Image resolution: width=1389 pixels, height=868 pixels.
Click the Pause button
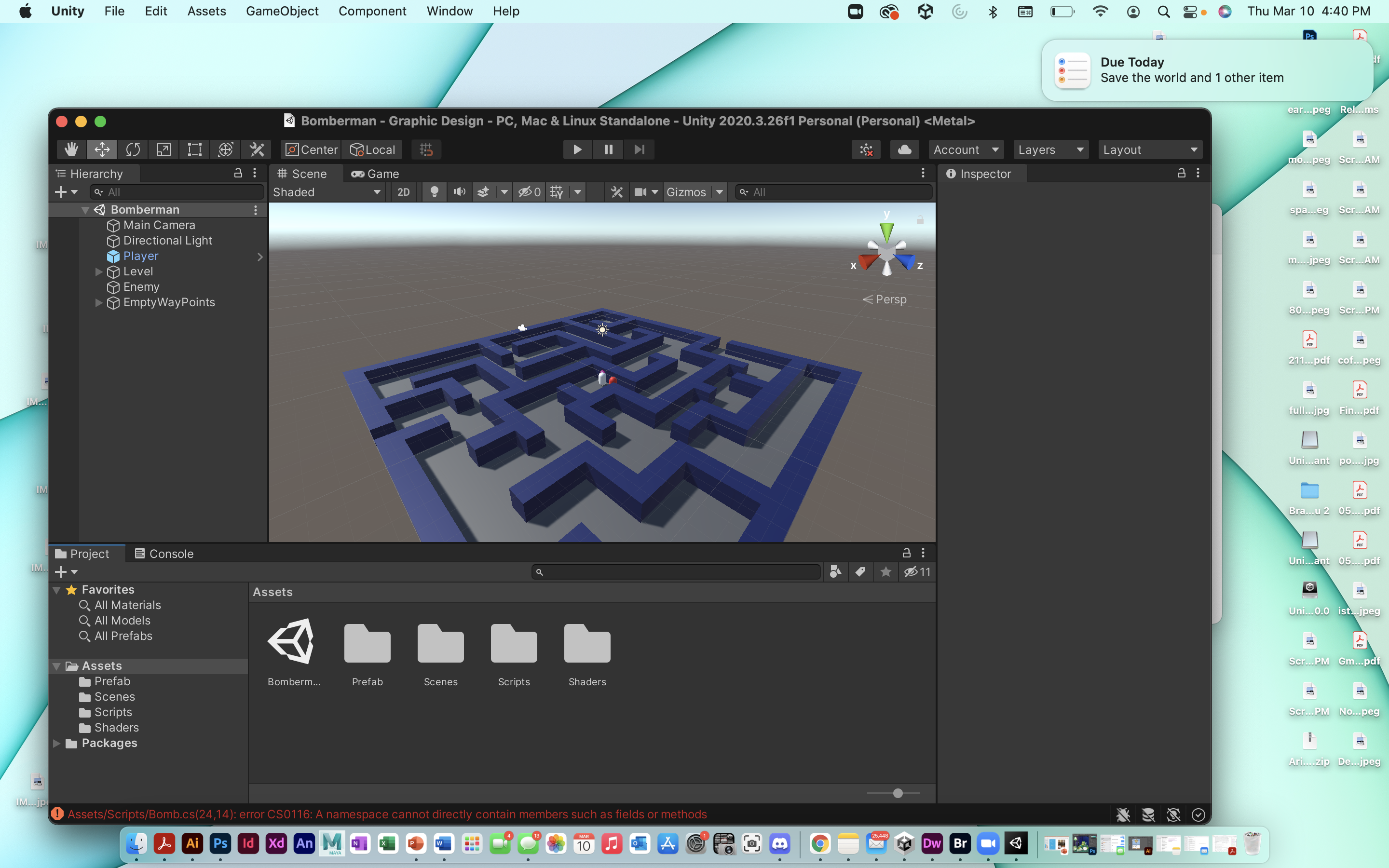click(x=608, y=150)
